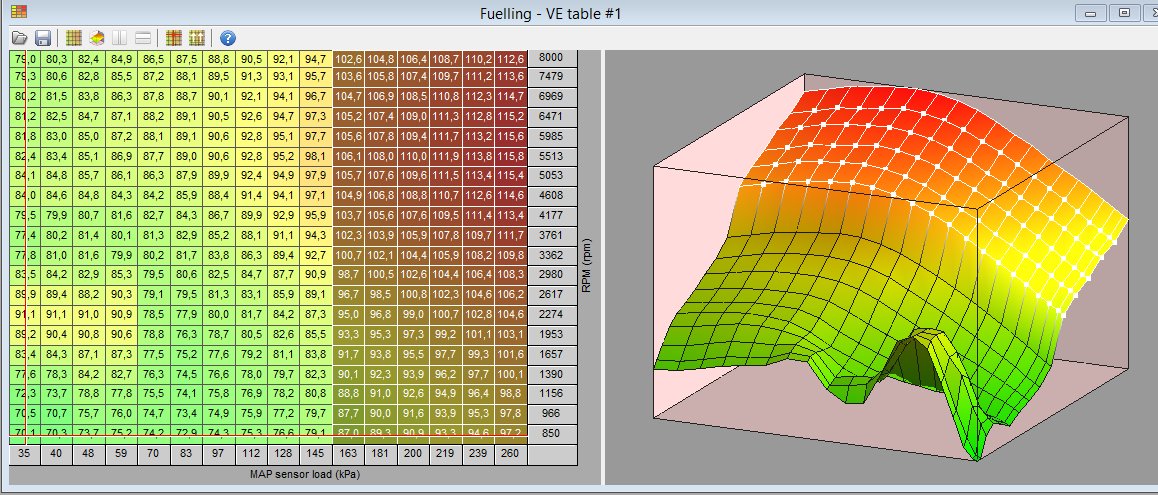
Task: Show the 3D surface view icon
Action: tap(97, 38)
